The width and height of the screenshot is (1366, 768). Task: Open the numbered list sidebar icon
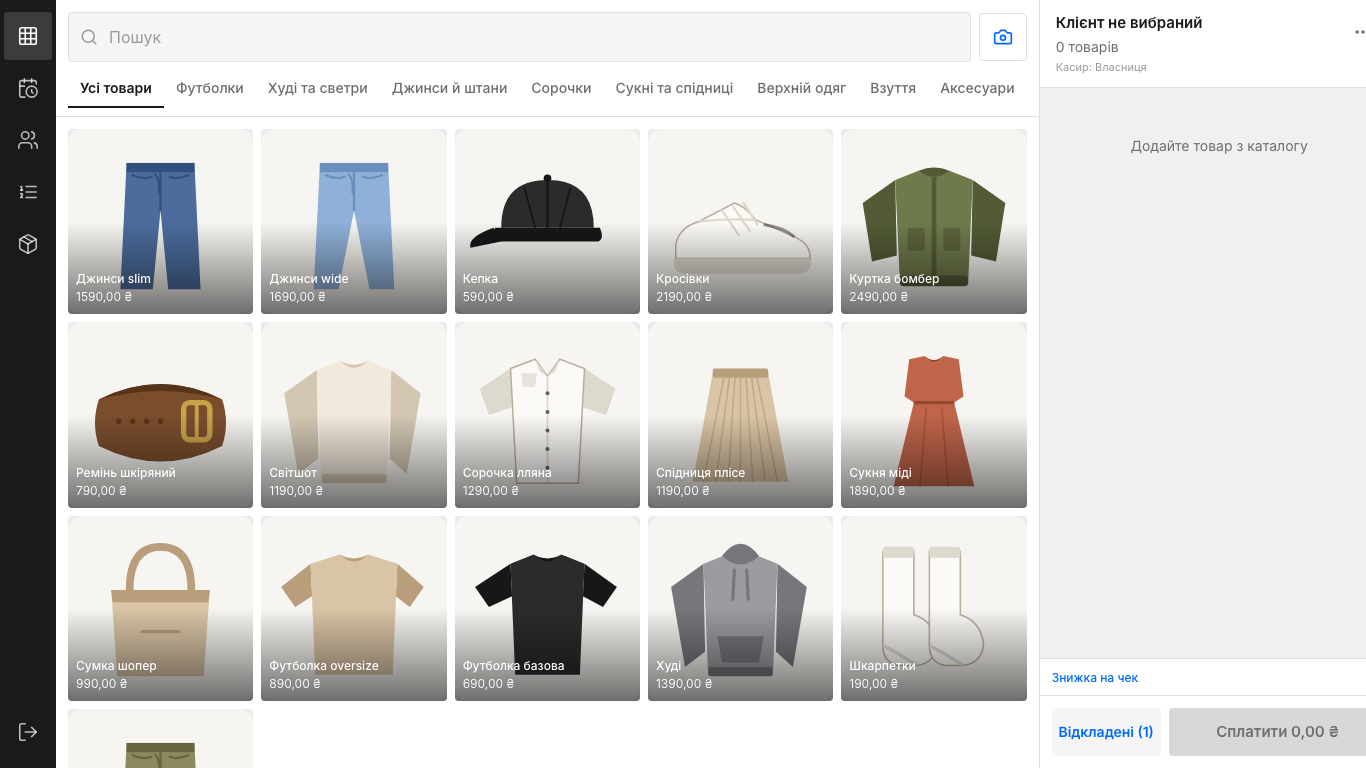click(28, 192)
